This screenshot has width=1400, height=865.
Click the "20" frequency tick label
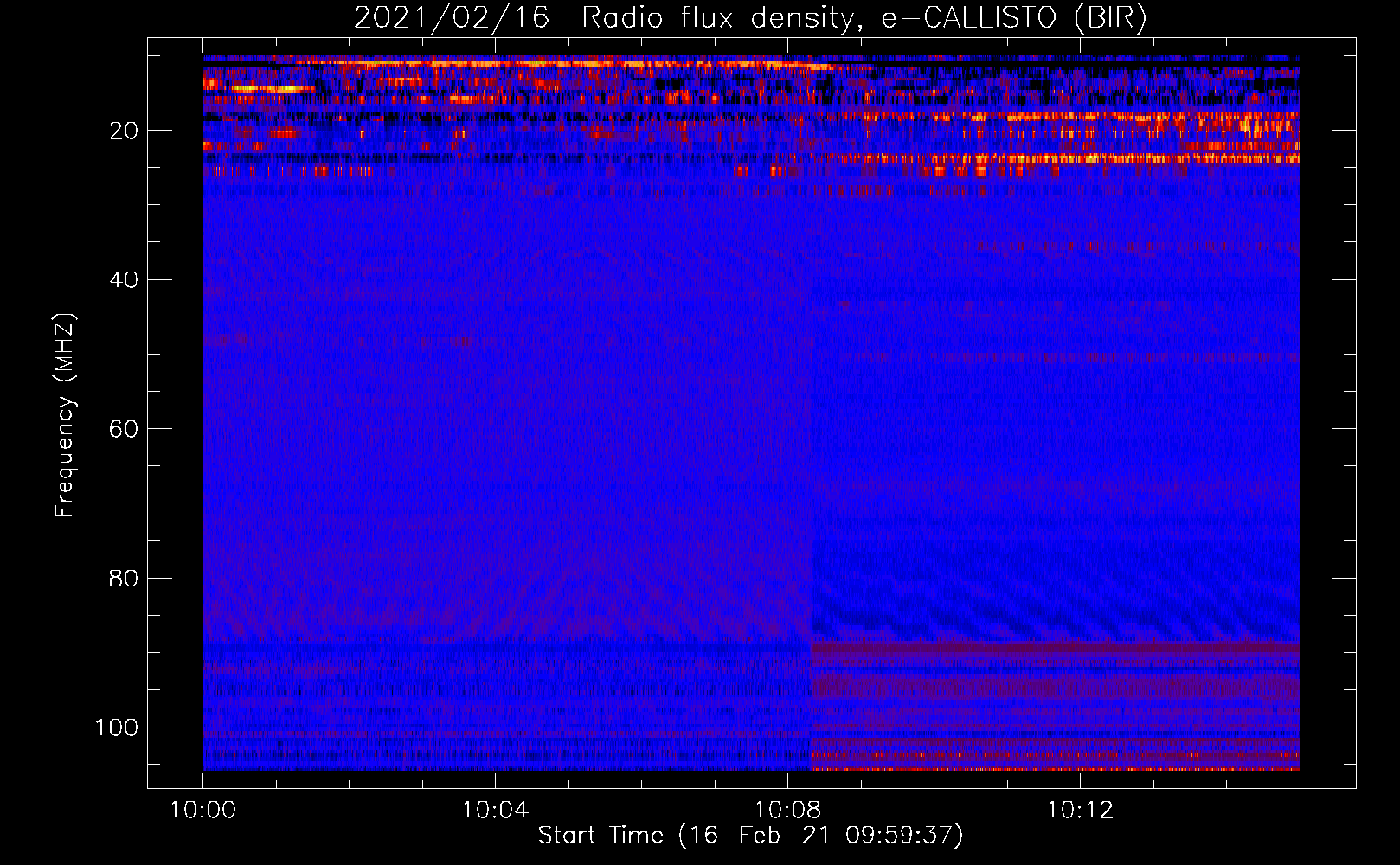click(124, 131)
